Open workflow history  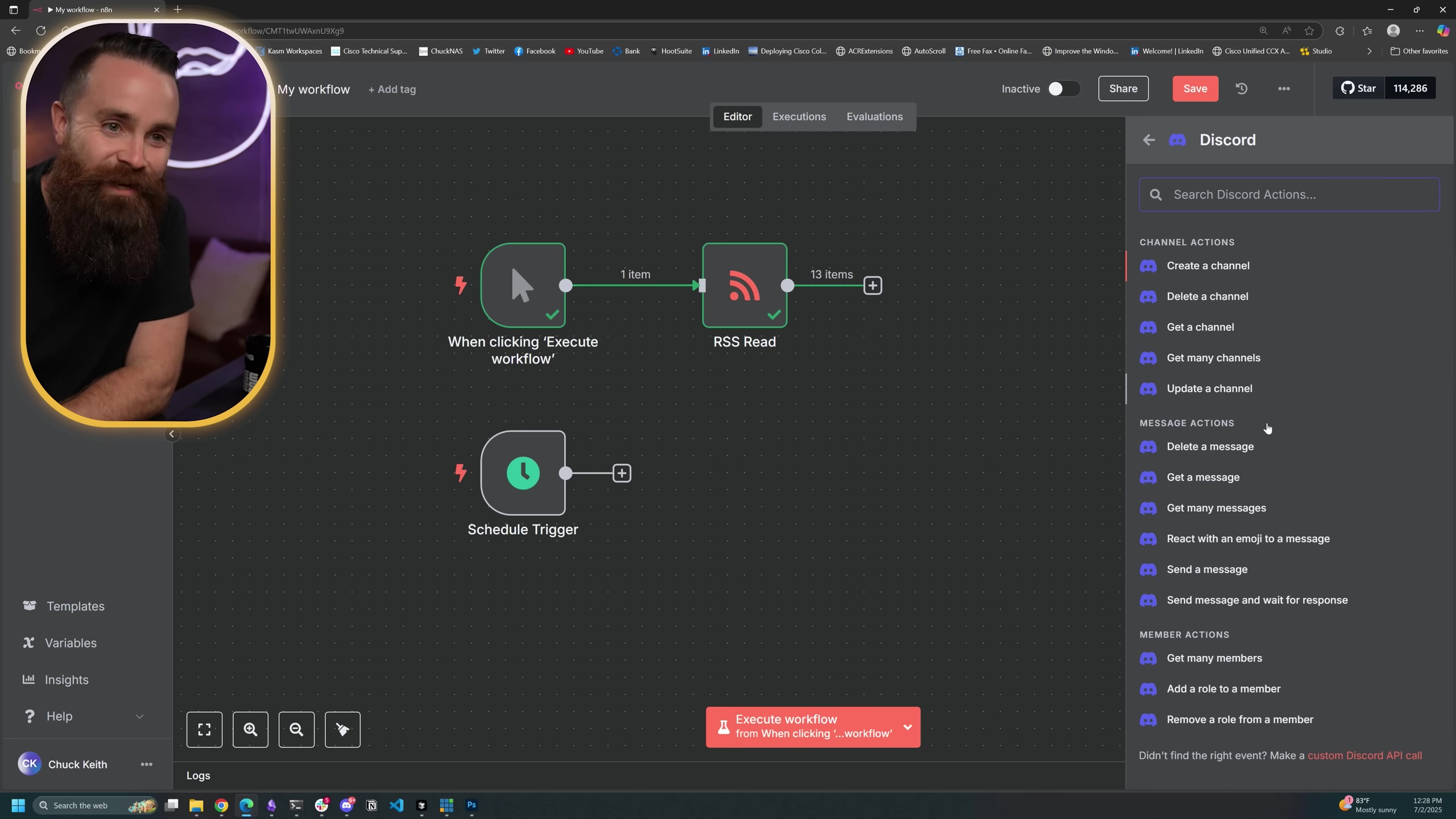(1242, 89)
